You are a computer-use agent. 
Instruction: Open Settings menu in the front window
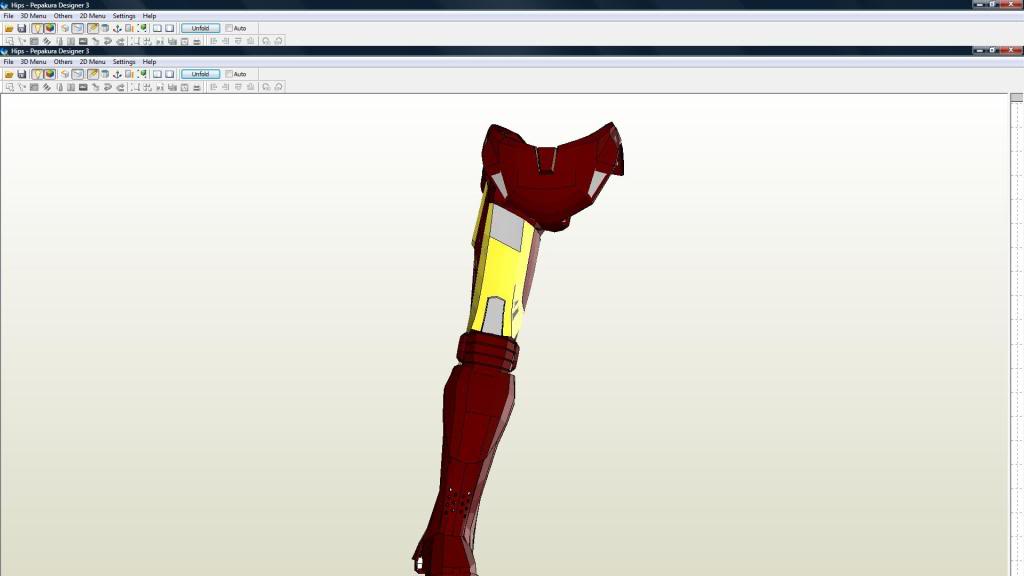124,62
